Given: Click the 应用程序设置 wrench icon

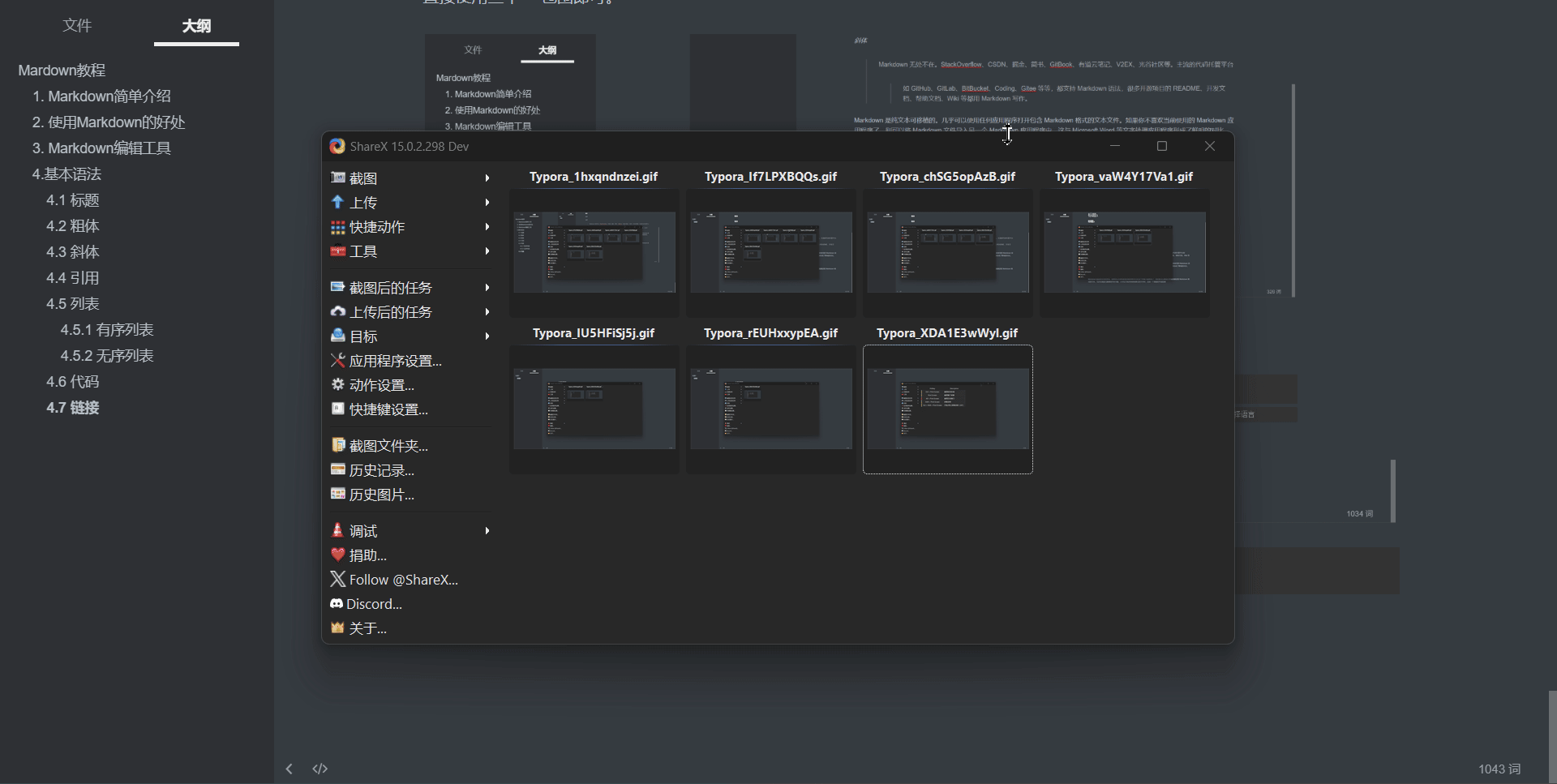Looking at the screenshot, I should click(x=338, y=360).
